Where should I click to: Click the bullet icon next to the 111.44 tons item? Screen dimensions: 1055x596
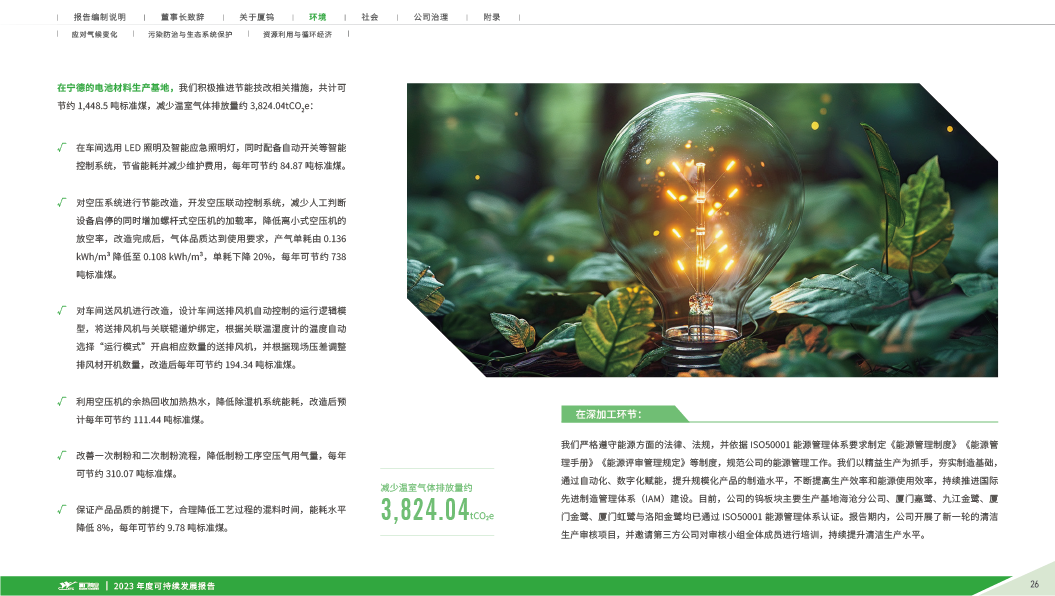(x=62, y=401)
